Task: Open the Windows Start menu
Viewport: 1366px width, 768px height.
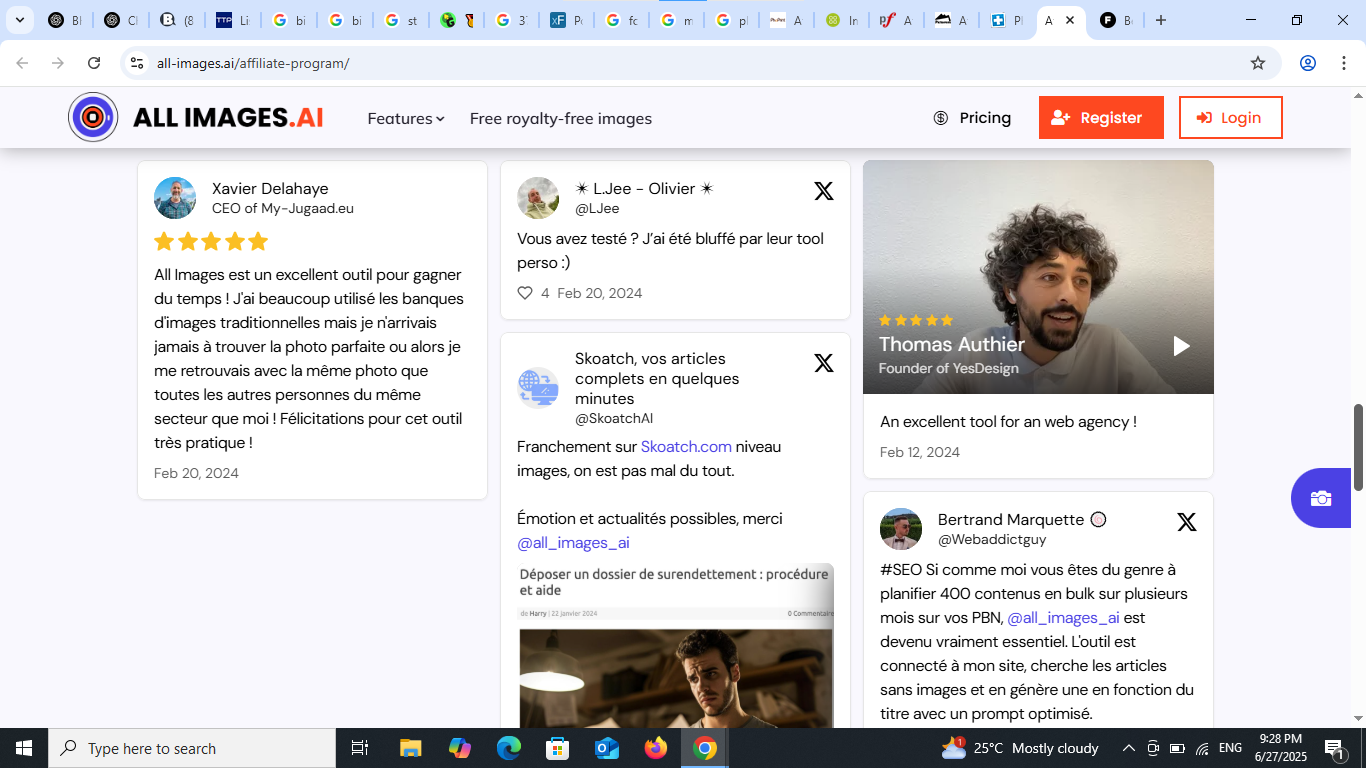Action: [x=24, y=748]
